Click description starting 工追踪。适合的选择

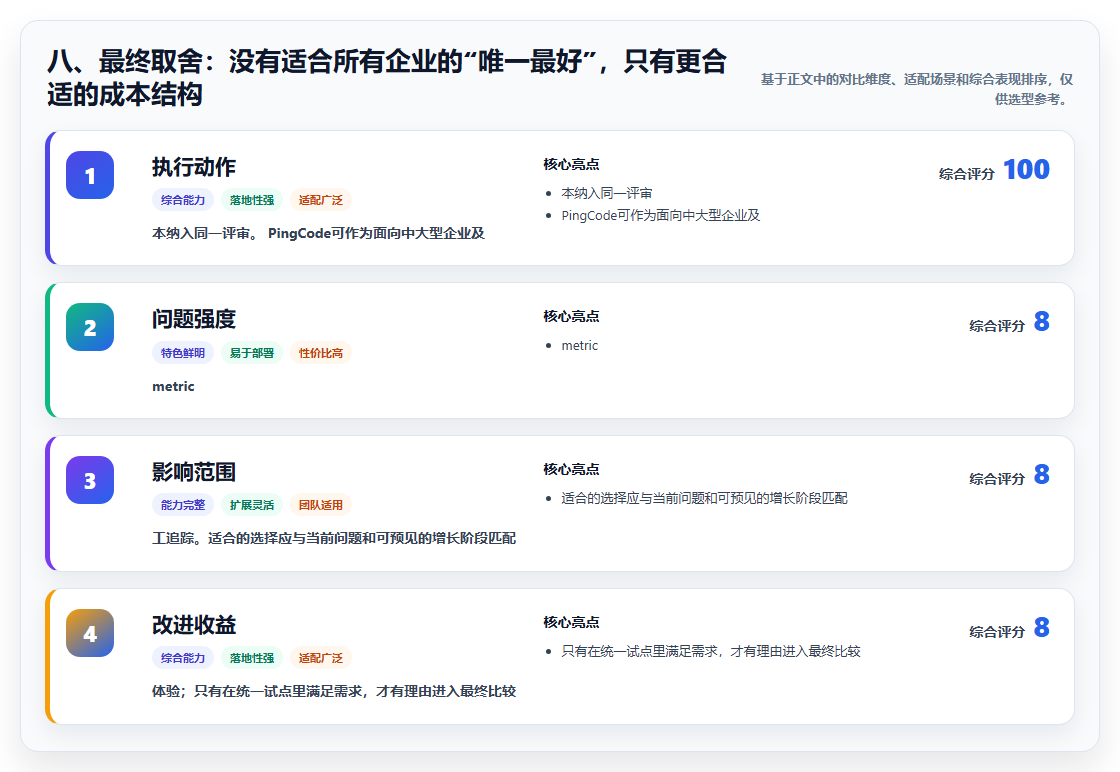pyautogui.click(x=334, y=538)
